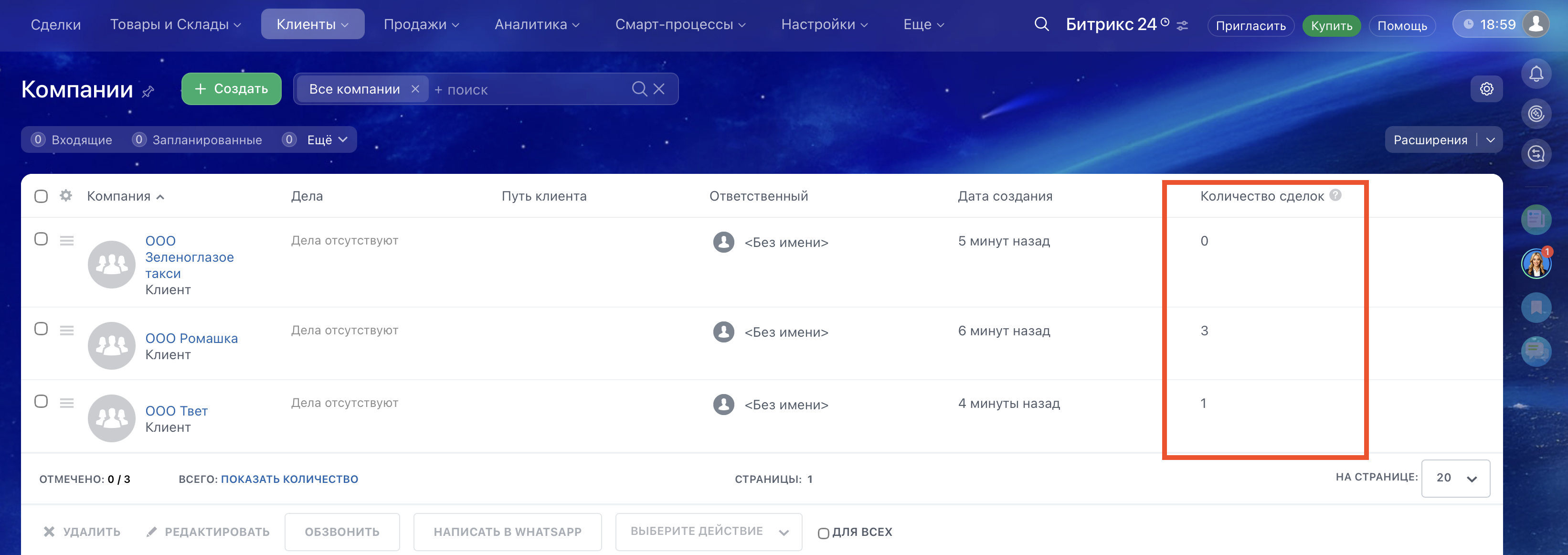Open grid column settings gear in header
The image size is (1568, 555).
pyautogui.click(x=66, y=195)
